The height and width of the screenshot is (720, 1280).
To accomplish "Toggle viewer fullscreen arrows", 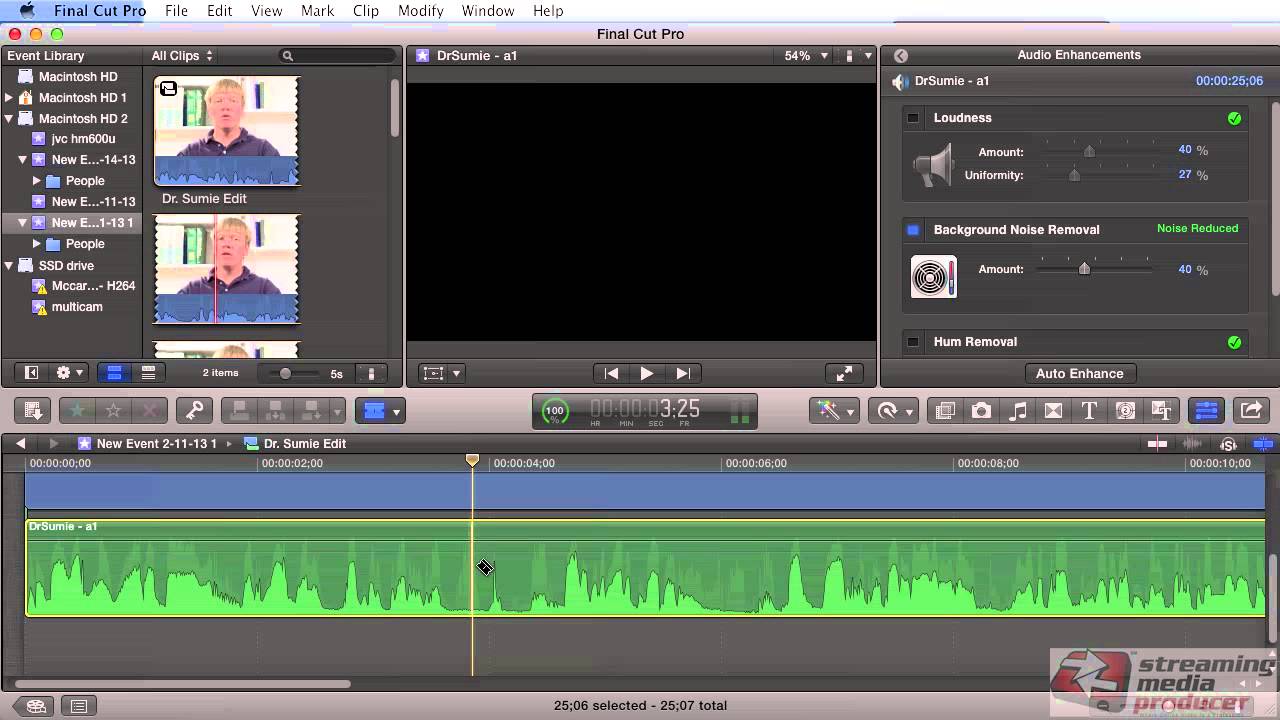I will 844,373.
